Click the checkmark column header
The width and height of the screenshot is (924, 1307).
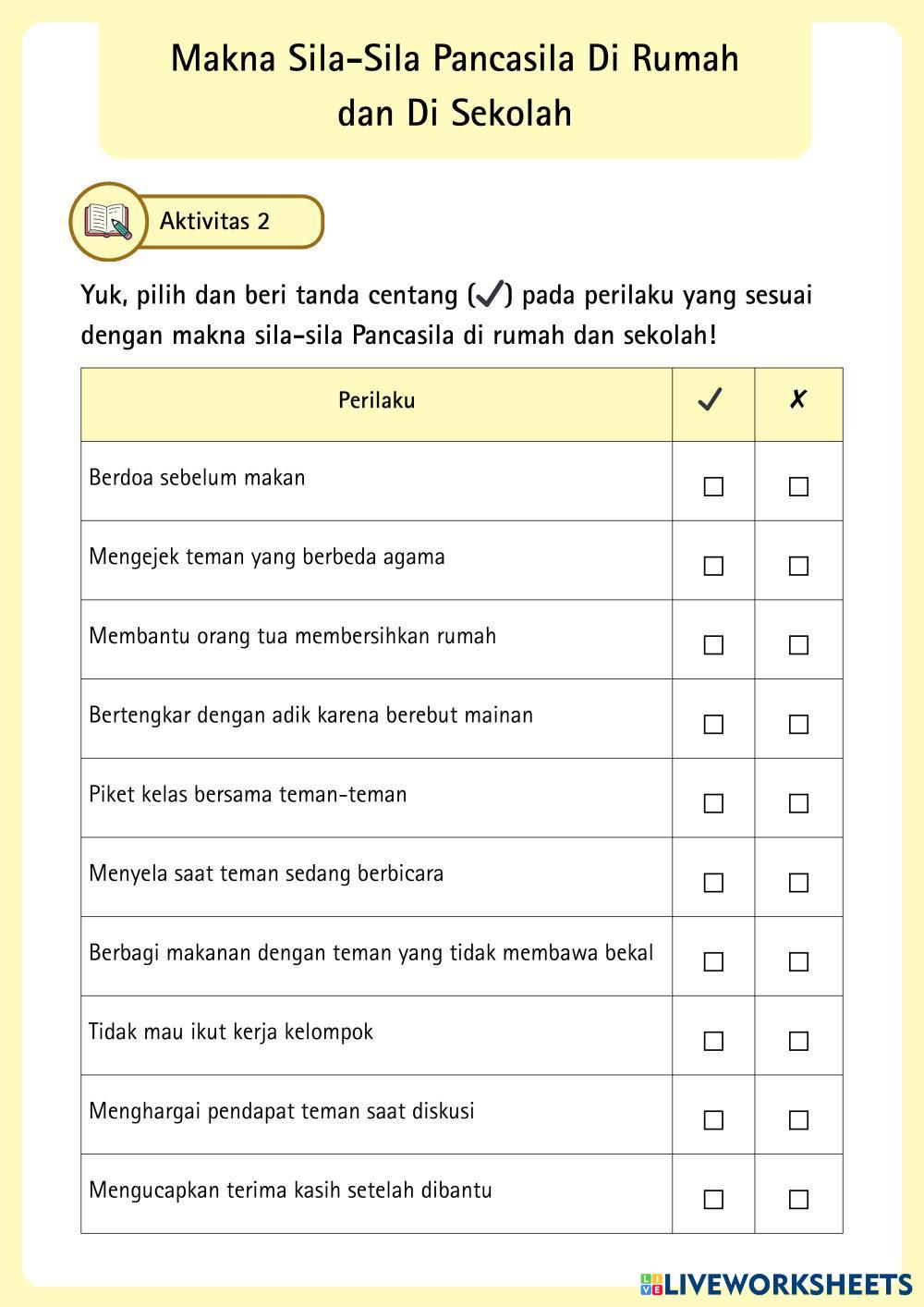(711, 401)
